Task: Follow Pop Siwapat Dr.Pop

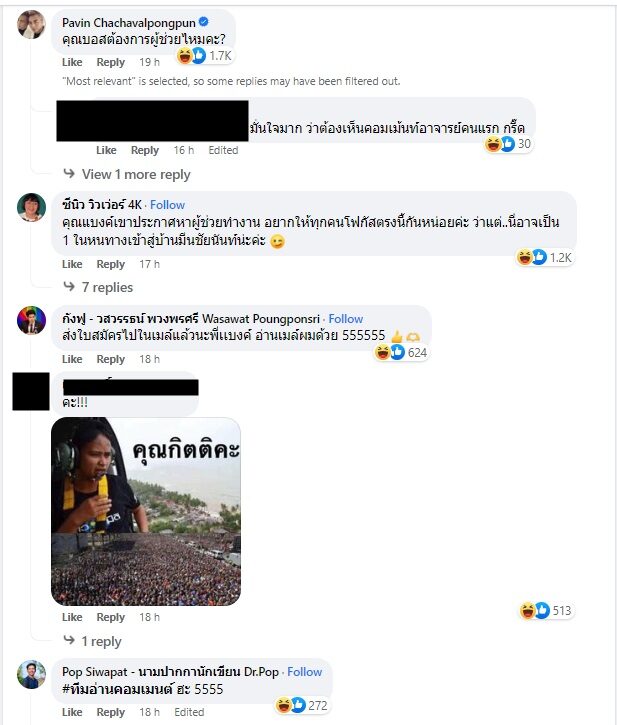Action: pos(304,672)
